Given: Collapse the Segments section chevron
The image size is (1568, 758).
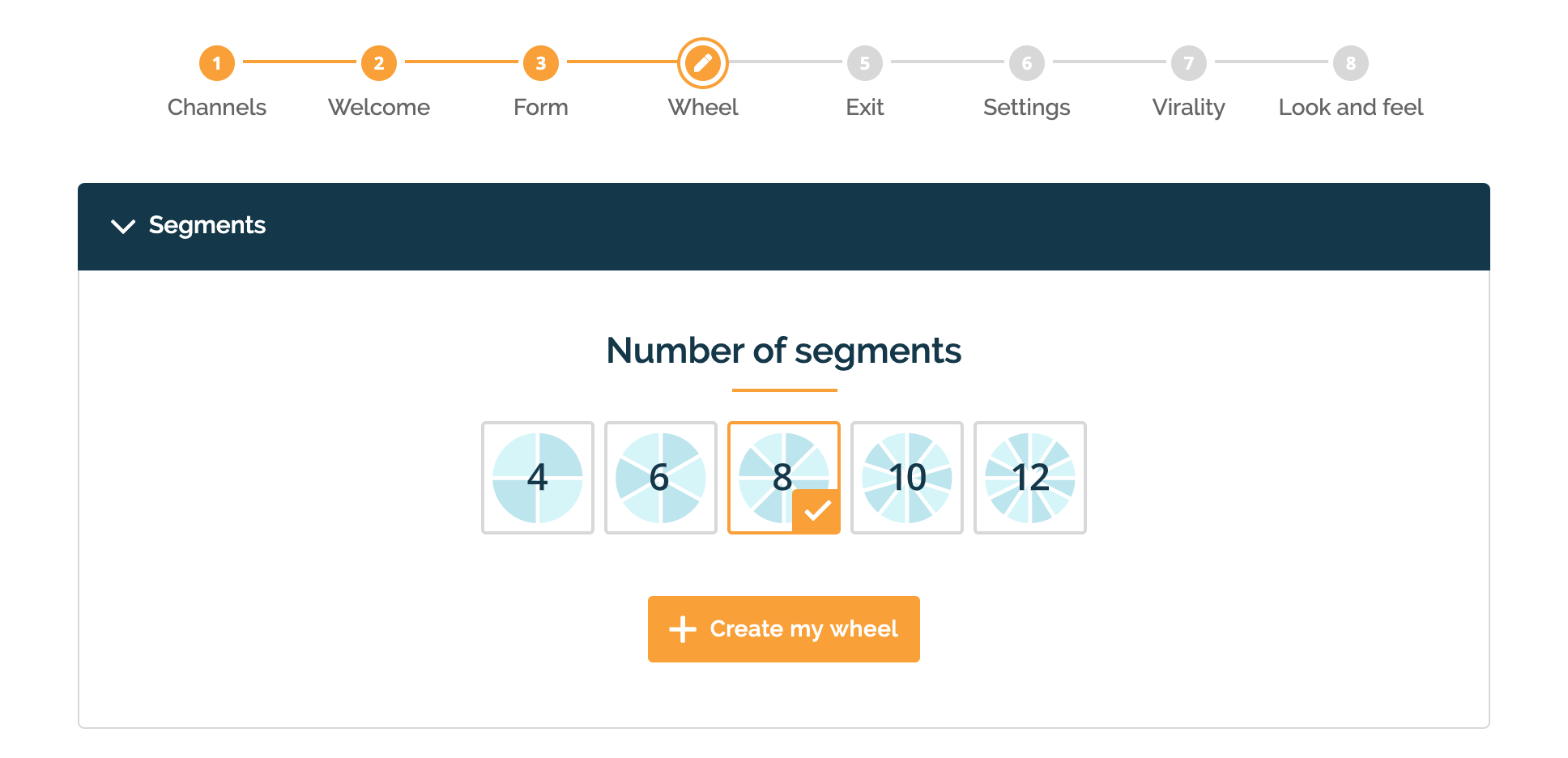Looking at the screenshot, I should point(123,226).
